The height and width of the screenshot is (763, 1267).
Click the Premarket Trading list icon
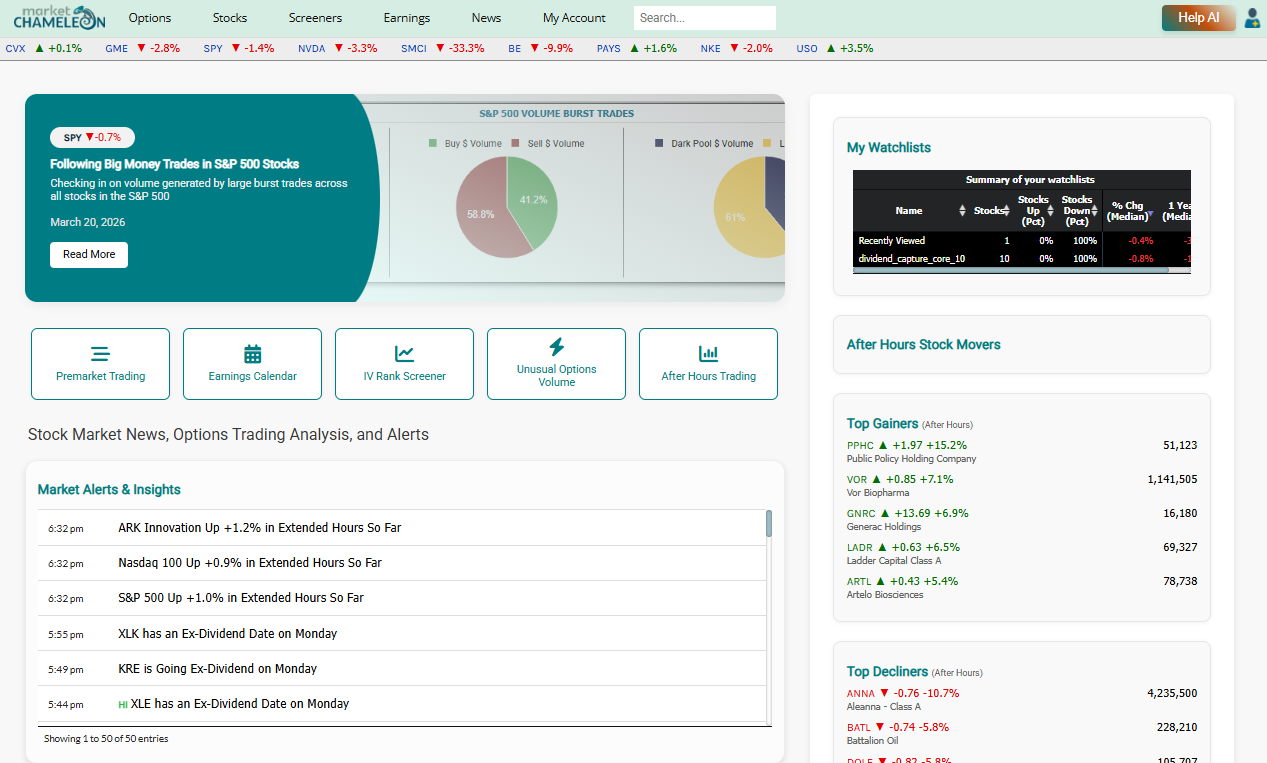100,354
